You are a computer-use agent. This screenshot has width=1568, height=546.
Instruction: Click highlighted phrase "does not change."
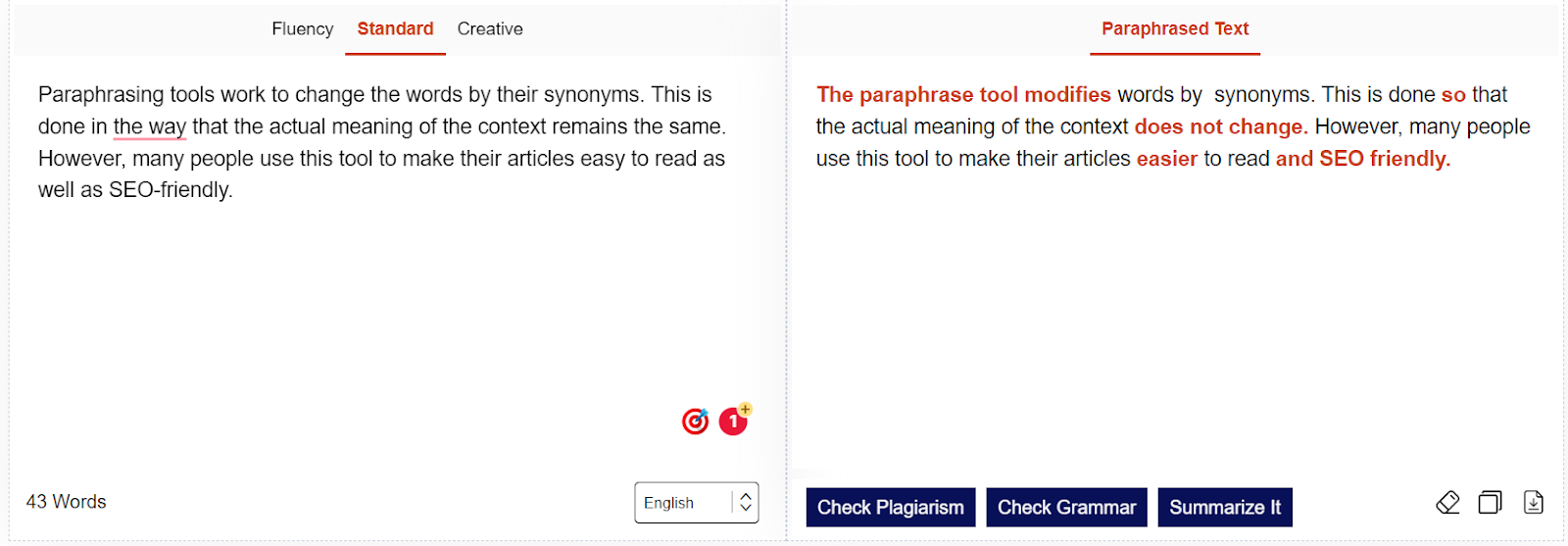pyautogui.click(x=1220, y=127)
